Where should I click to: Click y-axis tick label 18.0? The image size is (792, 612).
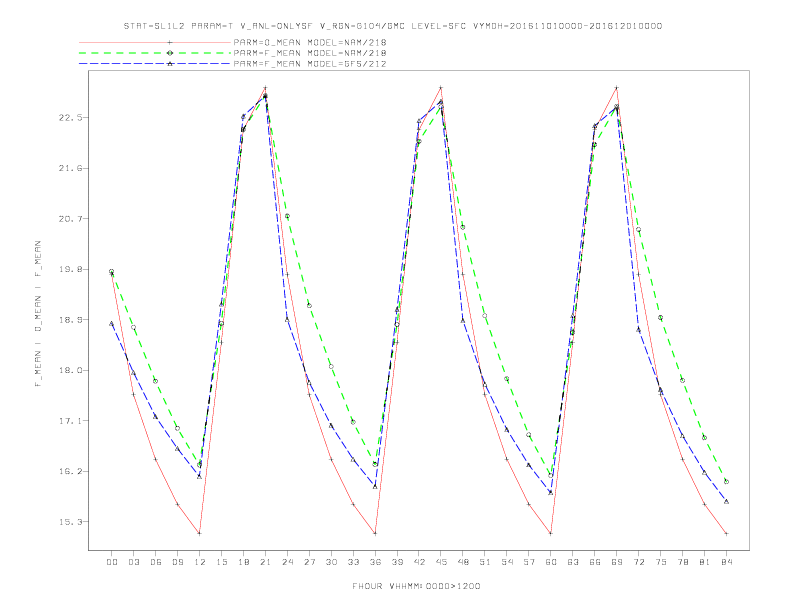(70, 370)
